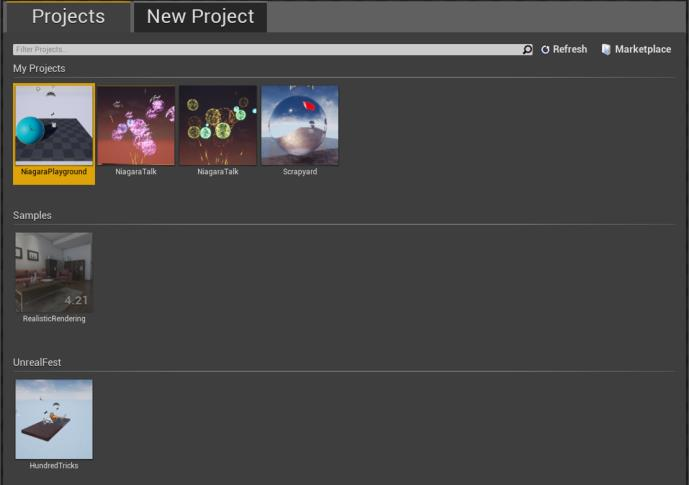
Task: Switch to the Projects tab
Action: tap(68, 17)
